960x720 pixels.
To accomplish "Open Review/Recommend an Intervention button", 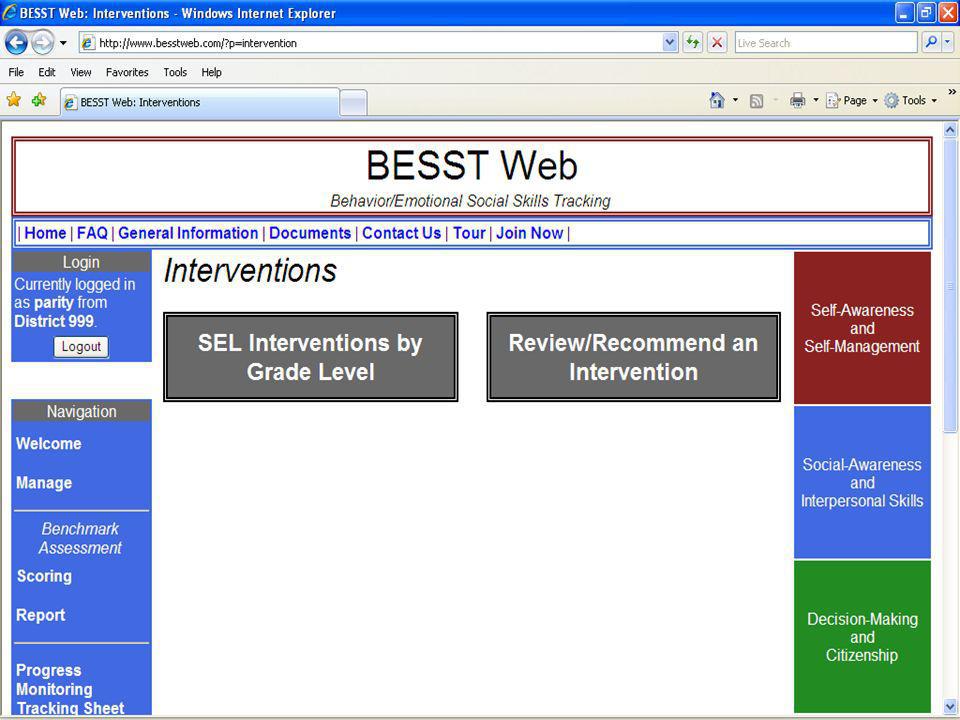I will pos(633,357).
